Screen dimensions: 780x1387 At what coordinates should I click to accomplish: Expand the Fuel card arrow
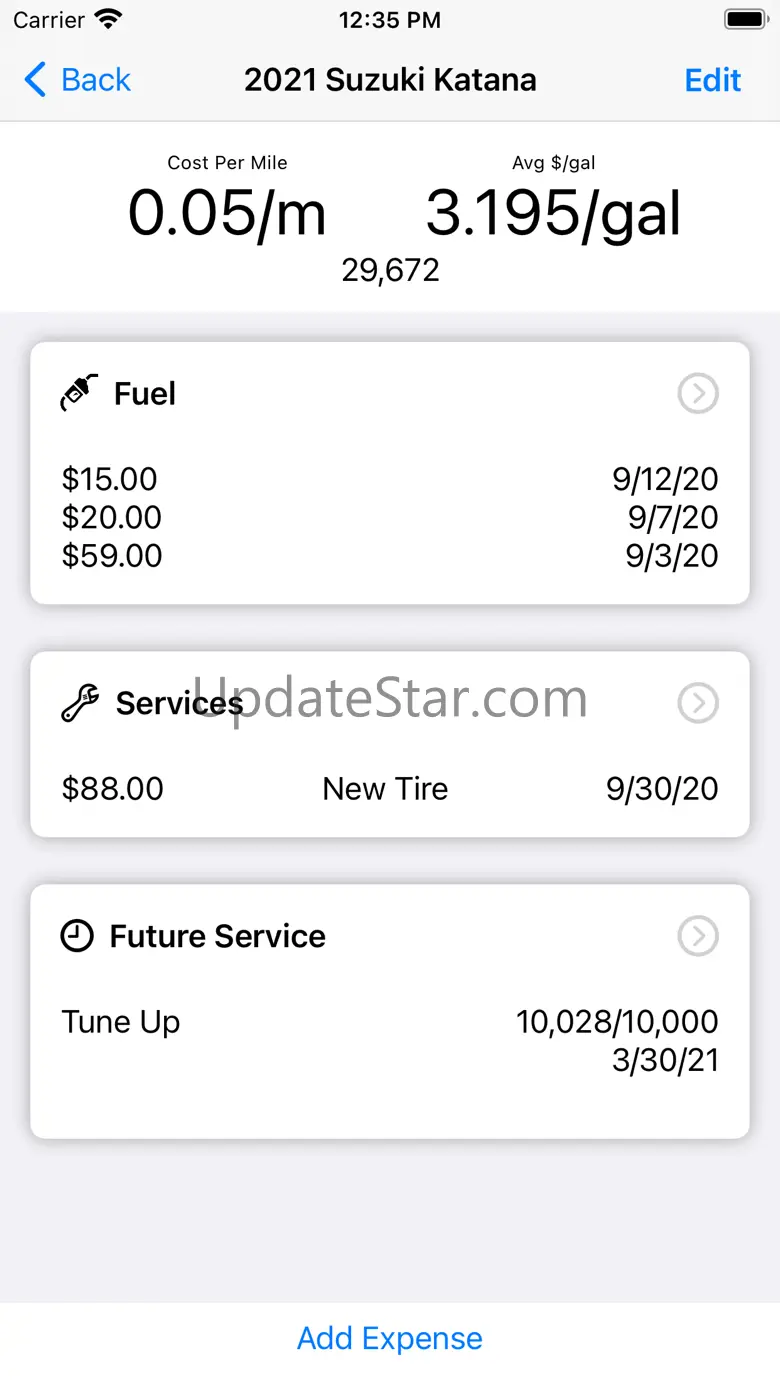(698, 394)
